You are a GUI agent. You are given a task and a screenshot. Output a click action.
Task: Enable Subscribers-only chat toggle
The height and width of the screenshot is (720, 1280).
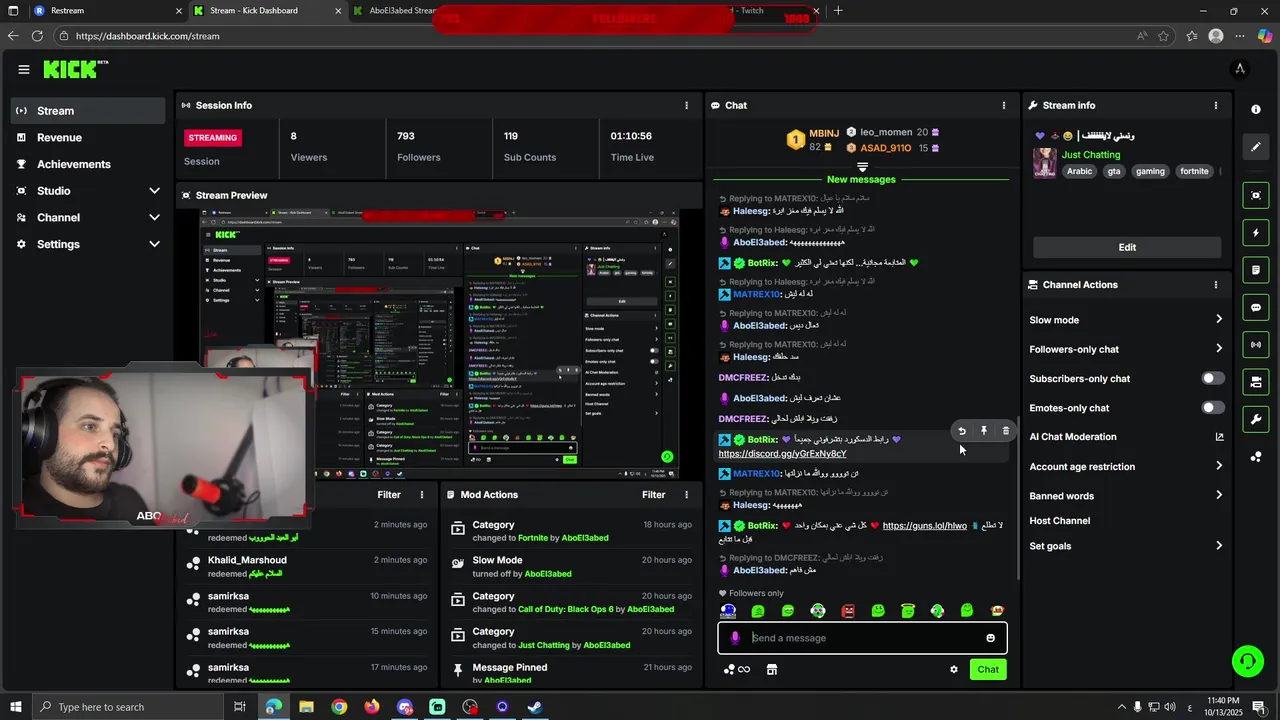(1212, 378)
